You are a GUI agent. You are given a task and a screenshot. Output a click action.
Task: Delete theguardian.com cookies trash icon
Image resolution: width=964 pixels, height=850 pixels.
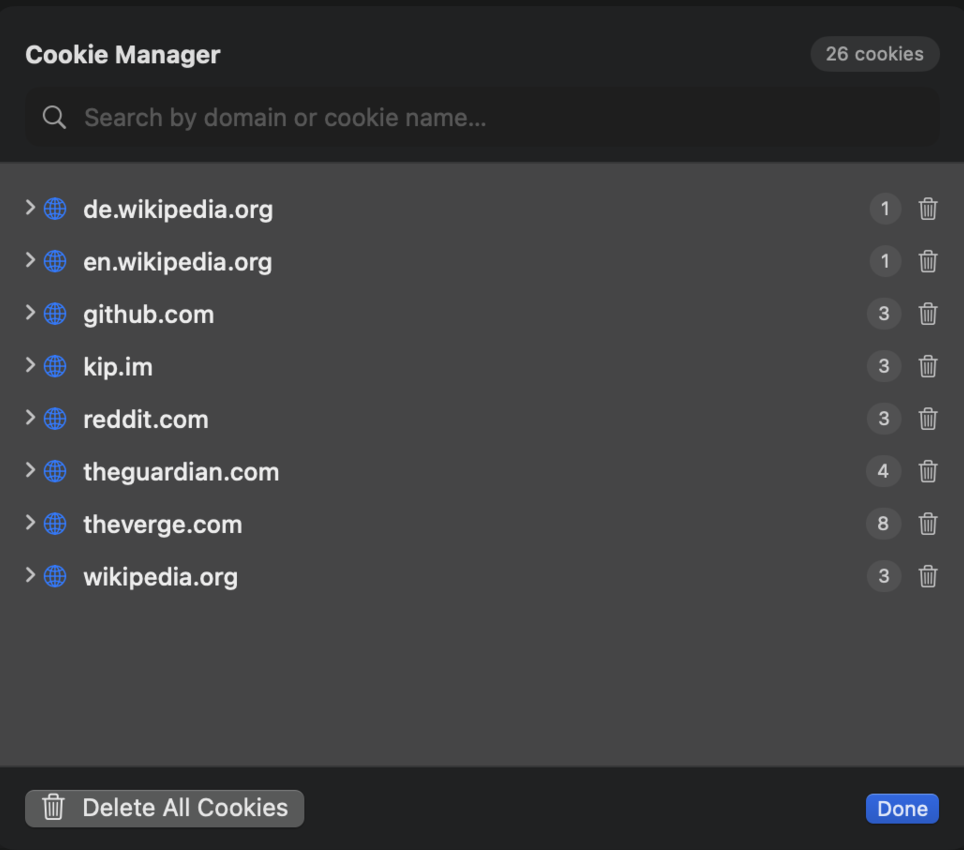tap(928, 471)
